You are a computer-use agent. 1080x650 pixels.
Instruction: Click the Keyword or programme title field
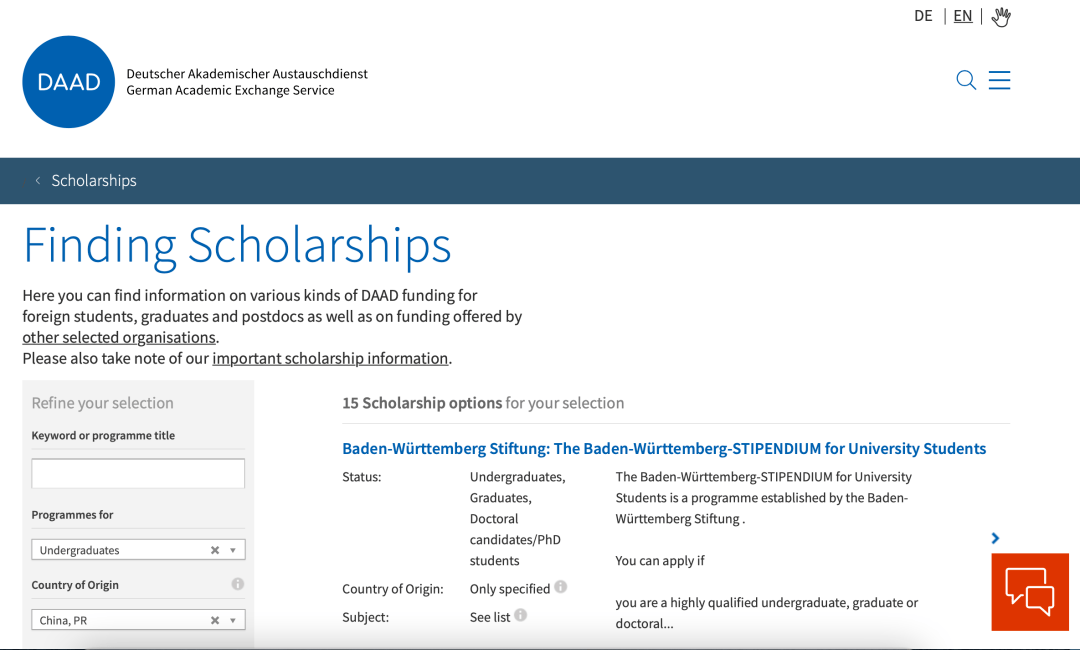tap(138, 474)
